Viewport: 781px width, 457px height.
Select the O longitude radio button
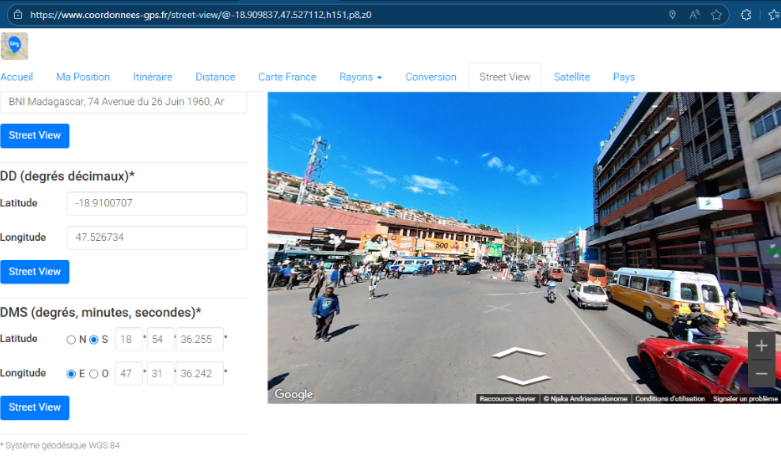pyautogui.click(x=94, y=374)
